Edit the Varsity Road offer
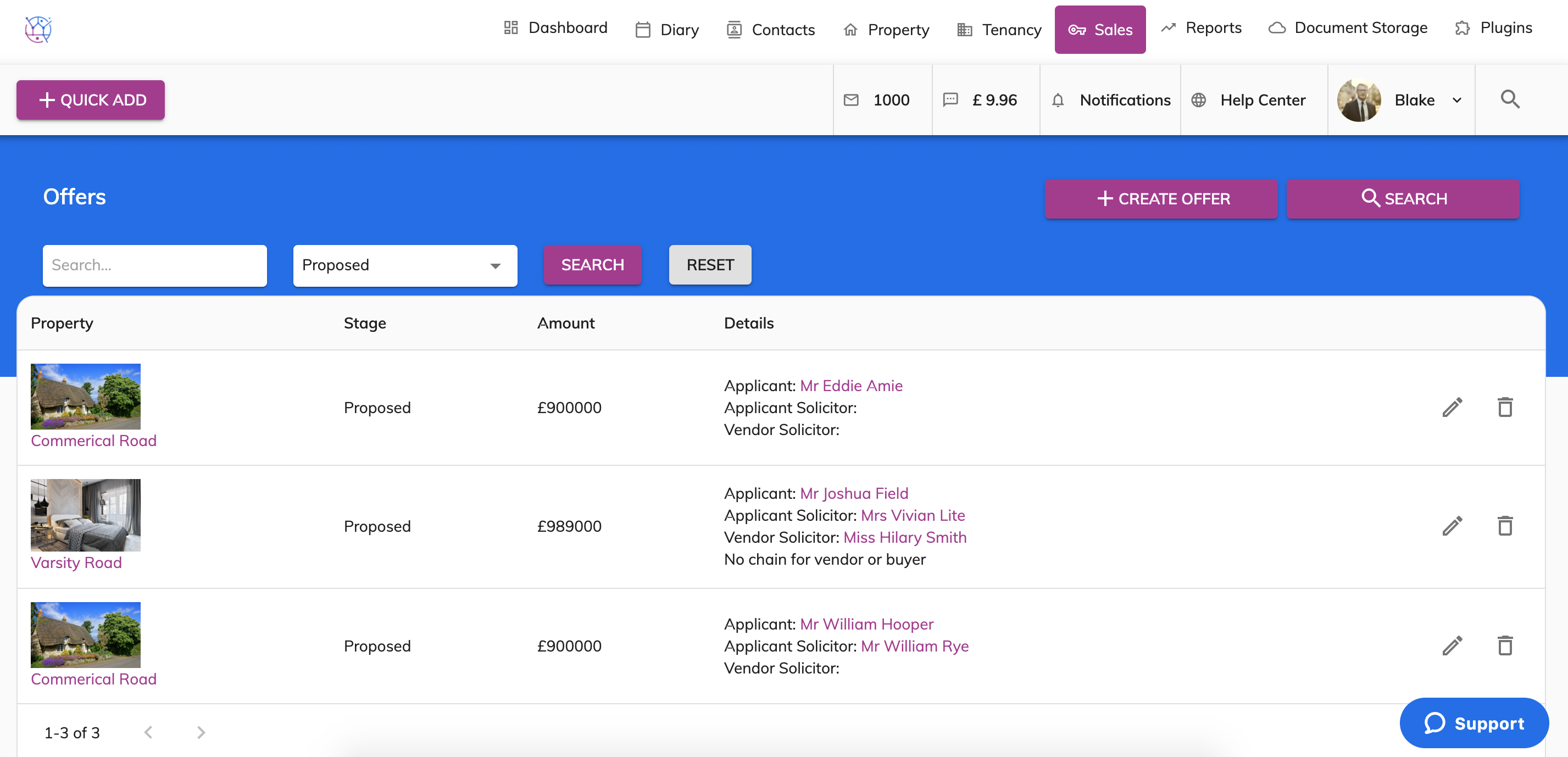1568x757 pixels. coord(1452,526)
